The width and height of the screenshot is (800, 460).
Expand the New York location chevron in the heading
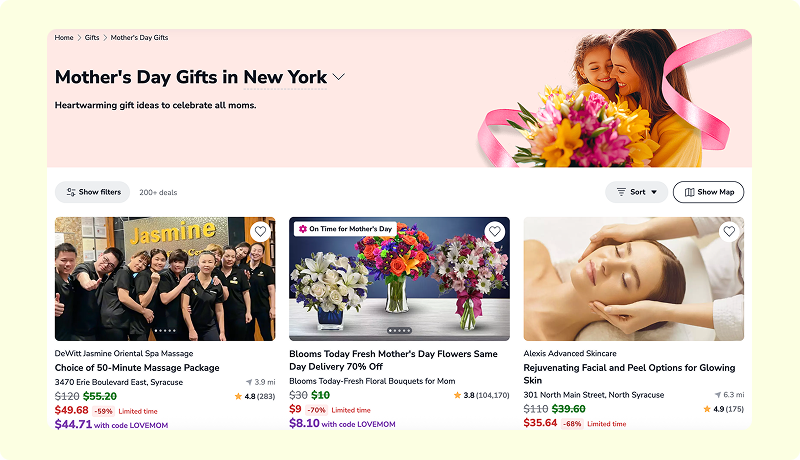(338, 77)
